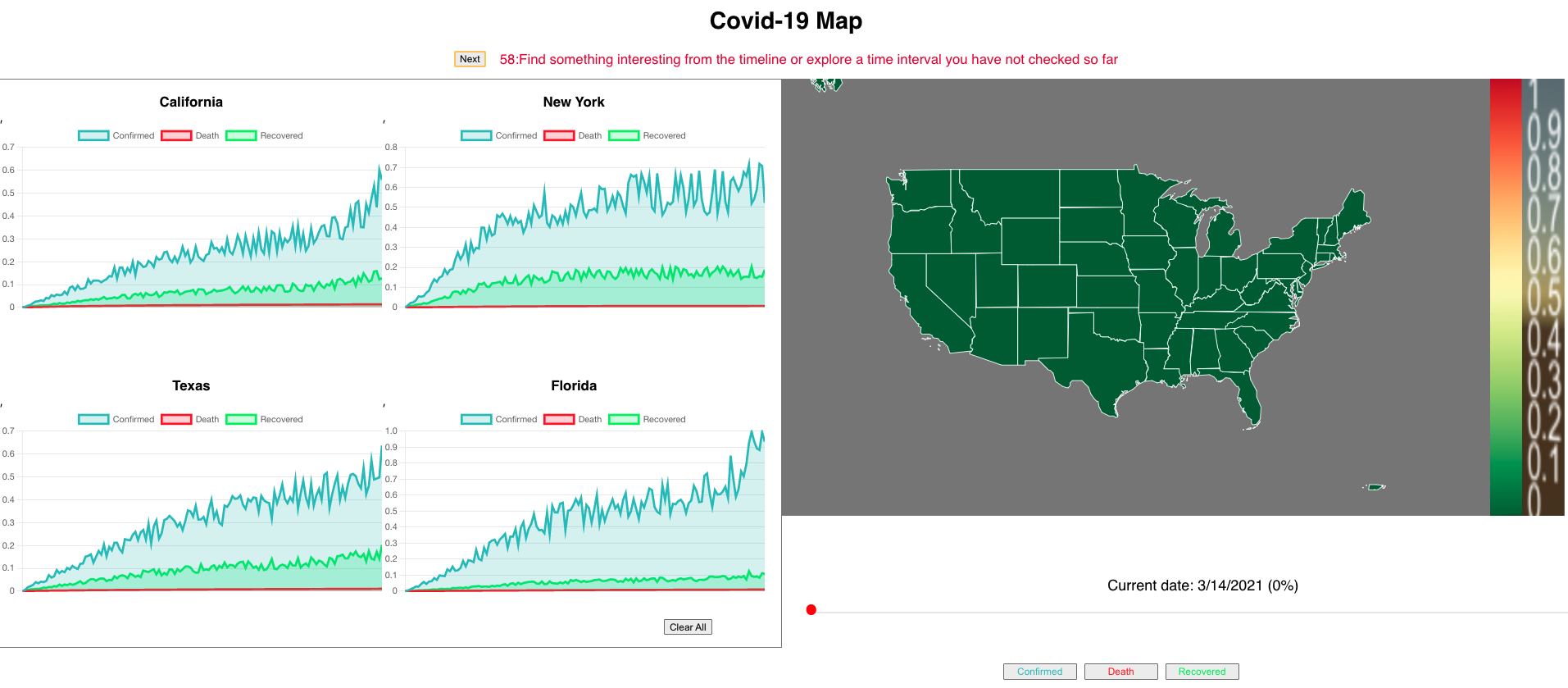1568x688 pixels.
Task: Toggle Confirmed series in New York chart legend
Action: pyautogui.click(x=499, y=135)
